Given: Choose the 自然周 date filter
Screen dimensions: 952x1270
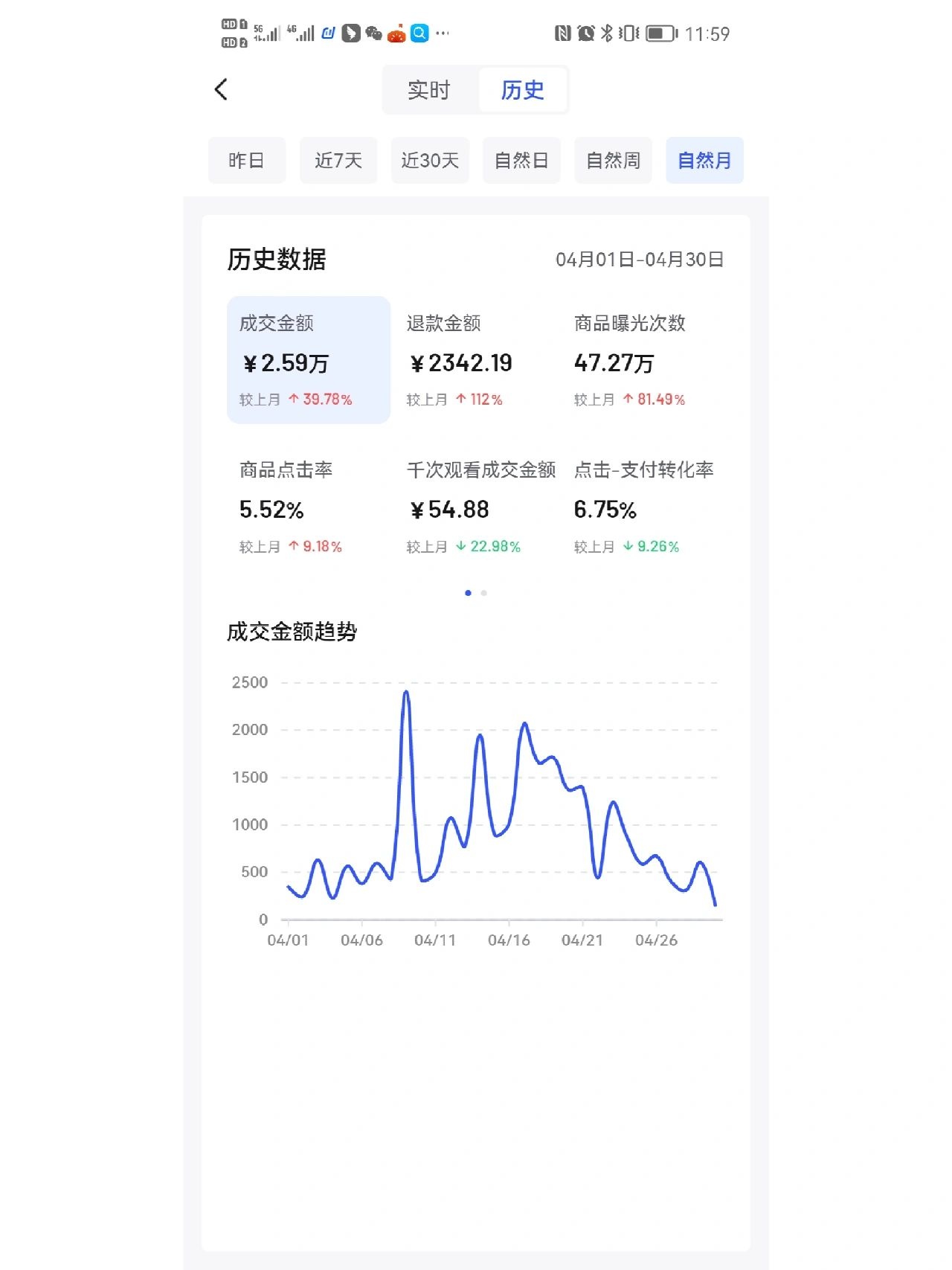Looking at the screenshot, I should (613, 160).
